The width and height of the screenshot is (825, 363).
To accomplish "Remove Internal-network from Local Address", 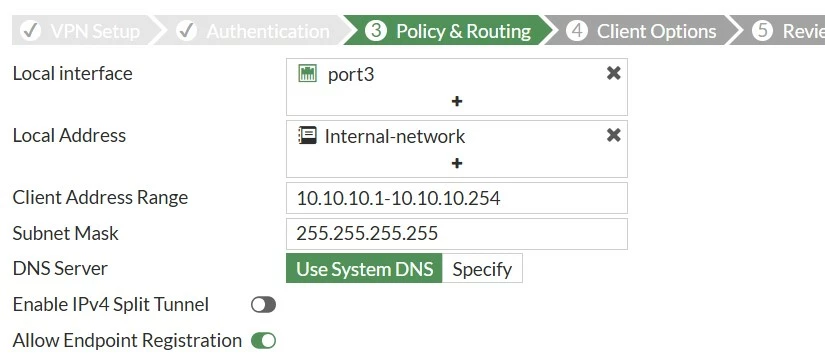I will 613,135.
